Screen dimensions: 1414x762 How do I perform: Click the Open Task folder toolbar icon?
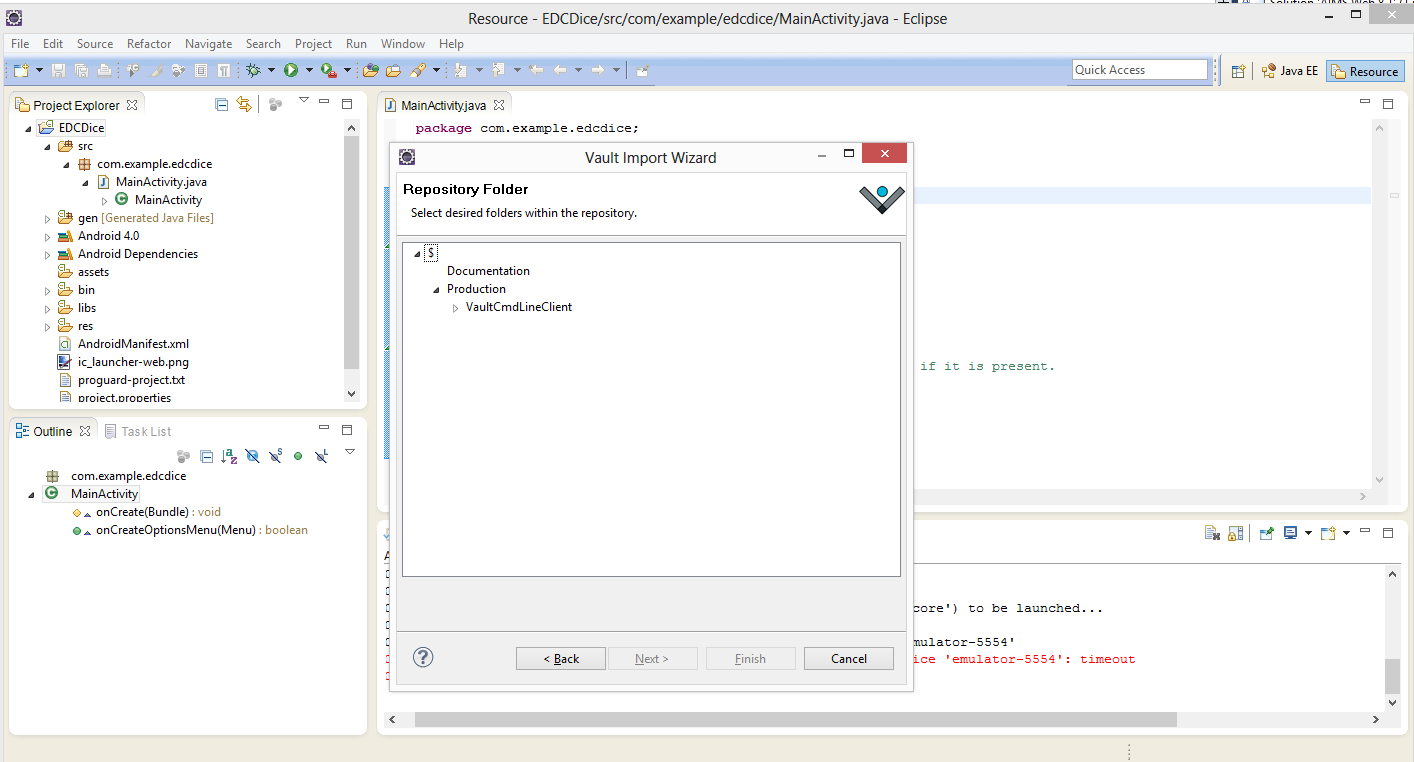click(393, 70)
